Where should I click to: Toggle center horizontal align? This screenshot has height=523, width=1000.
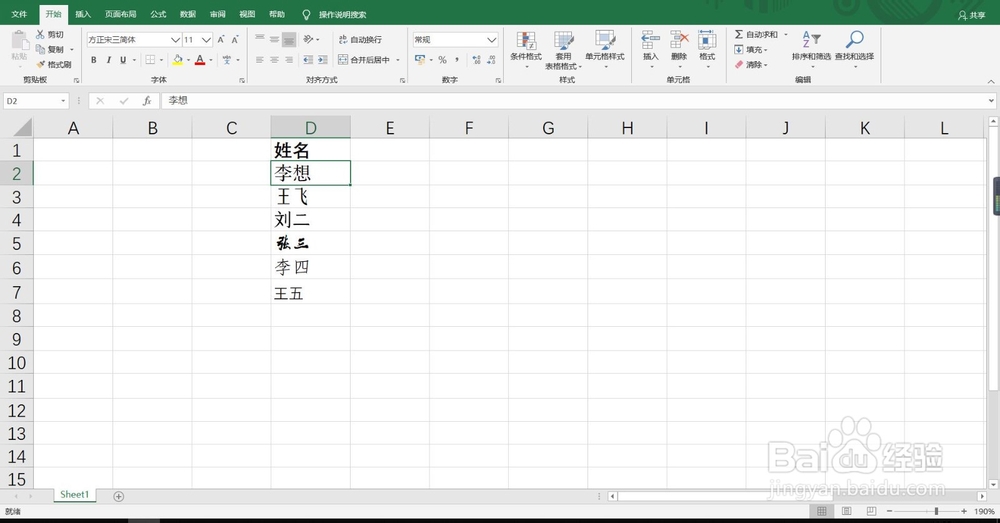pyautogui.click(x=274, y=60)
